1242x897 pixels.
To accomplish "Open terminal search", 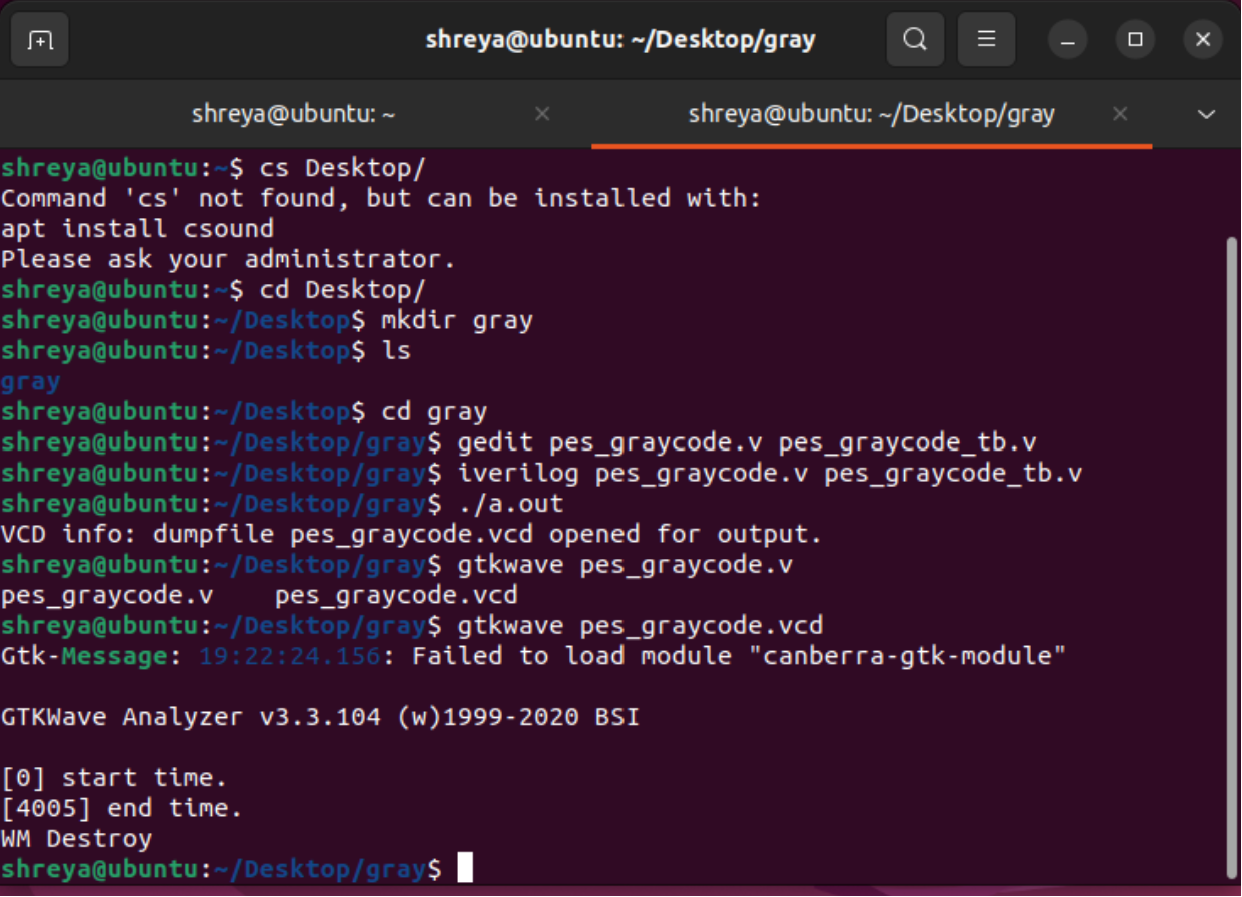I will [x=915, y=40].
